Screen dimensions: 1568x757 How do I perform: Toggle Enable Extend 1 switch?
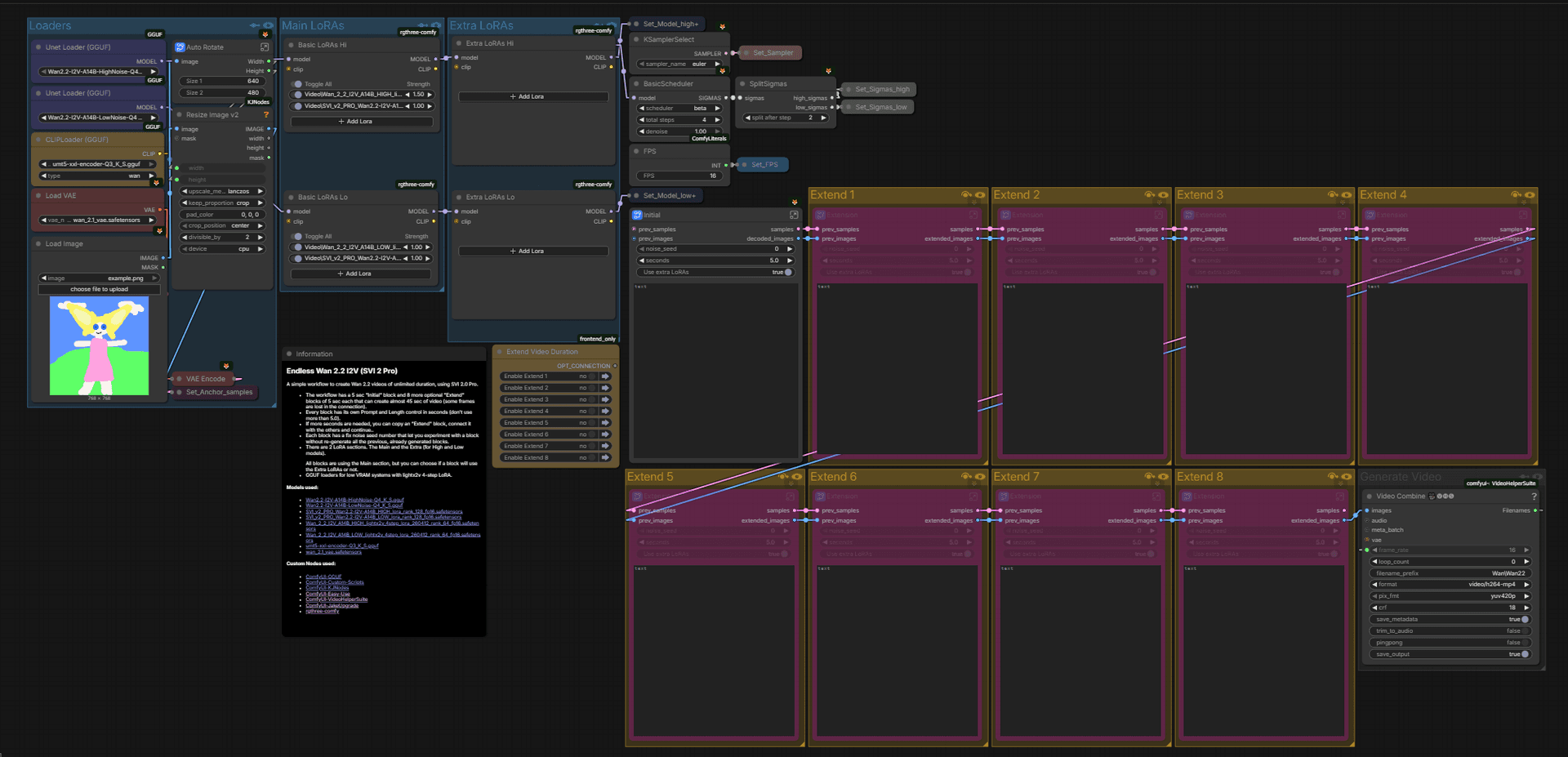pos(594,376)
